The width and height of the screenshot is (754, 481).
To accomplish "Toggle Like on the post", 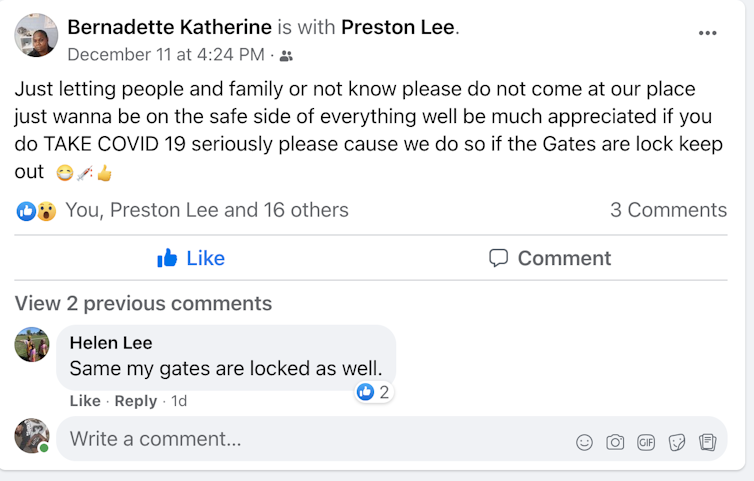I will point(191,258).
